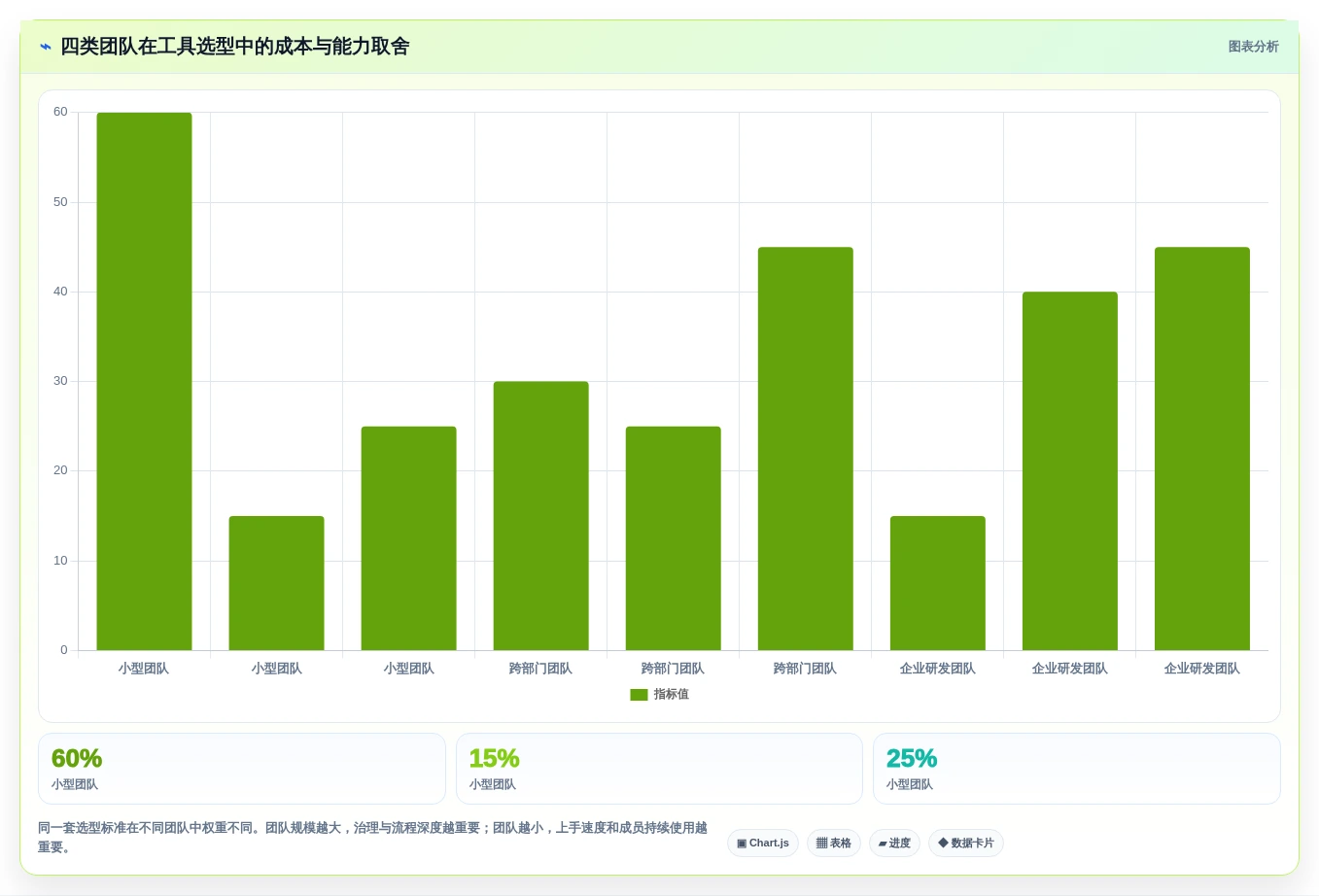Image resolution: width=1319 pixels, height=896 pixels.
Task: Click the y-axis label 20
Action: tap(60, 470)
